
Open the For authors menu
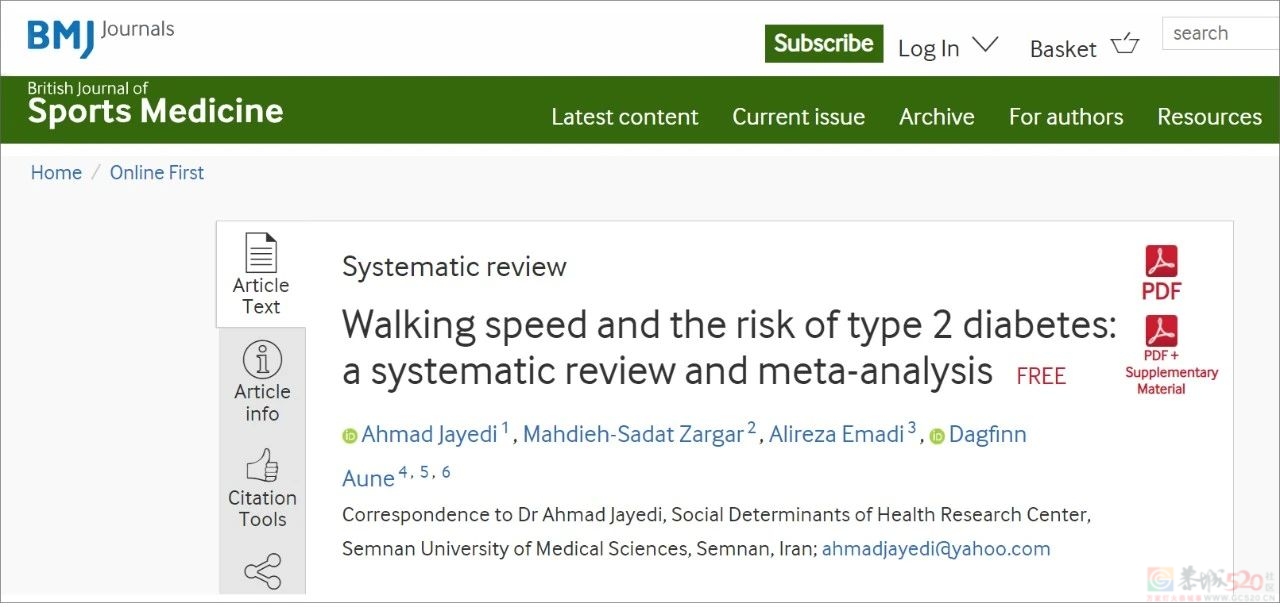point(1066,117)
